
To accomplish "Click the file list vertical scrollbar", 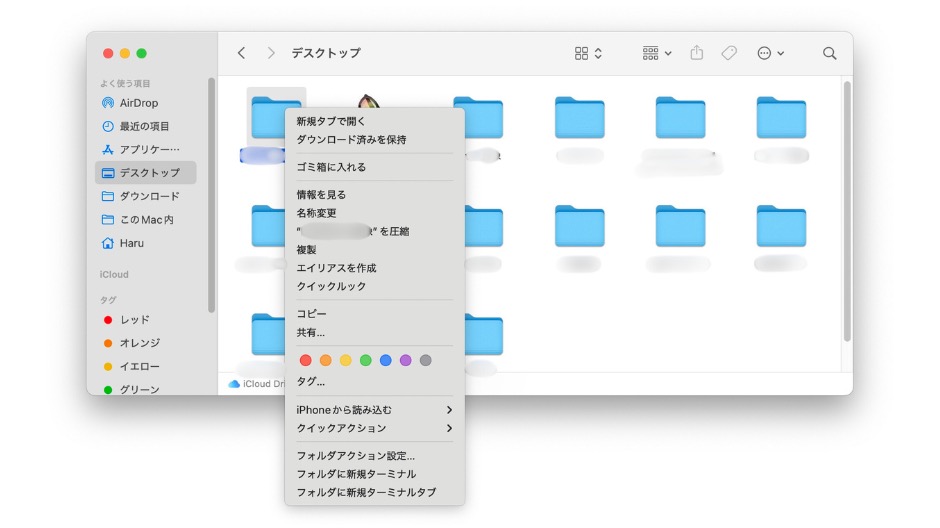I will tap(847, 211).
